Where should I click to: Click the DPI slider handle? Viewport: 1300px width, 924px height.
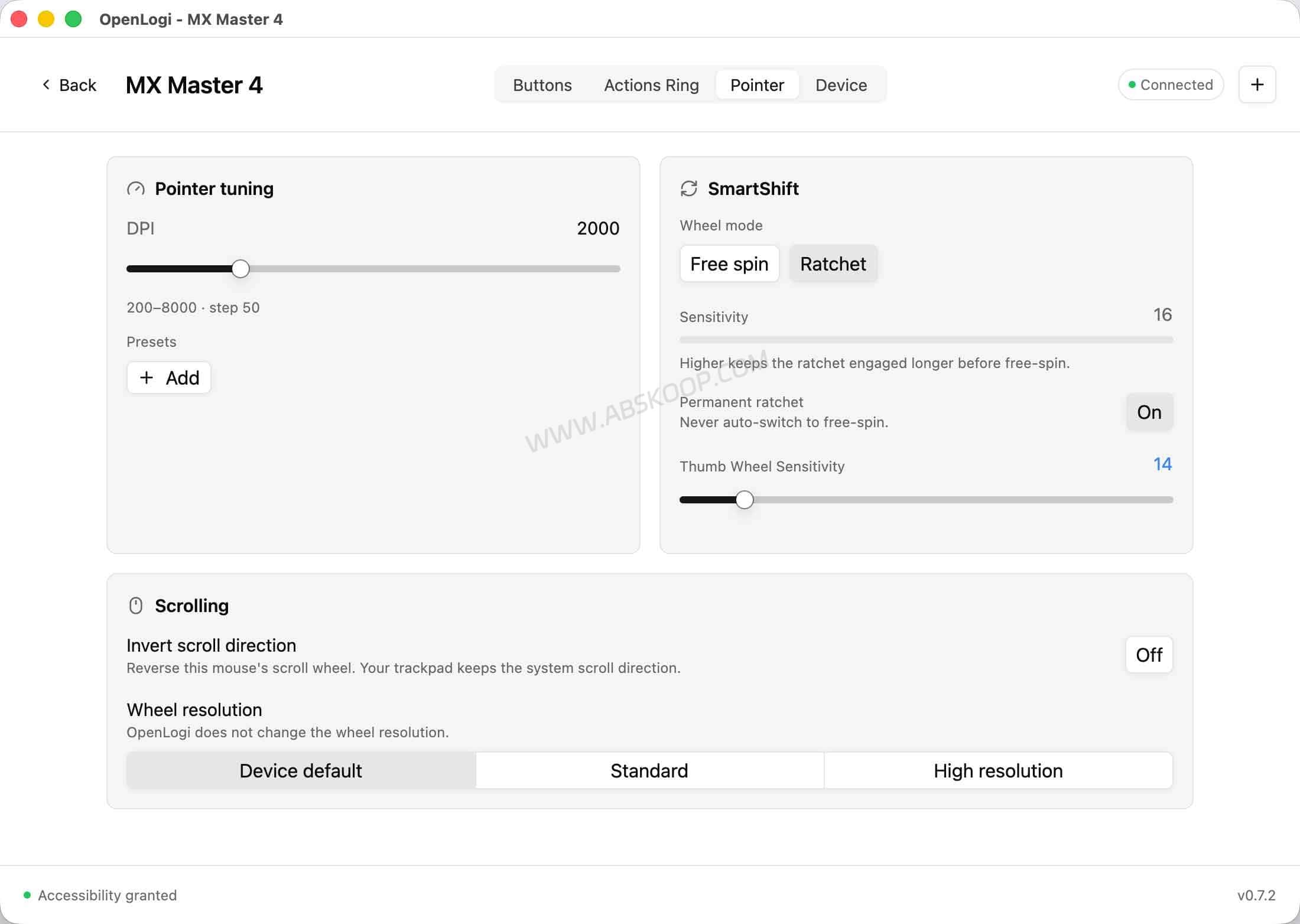(240, 269)
